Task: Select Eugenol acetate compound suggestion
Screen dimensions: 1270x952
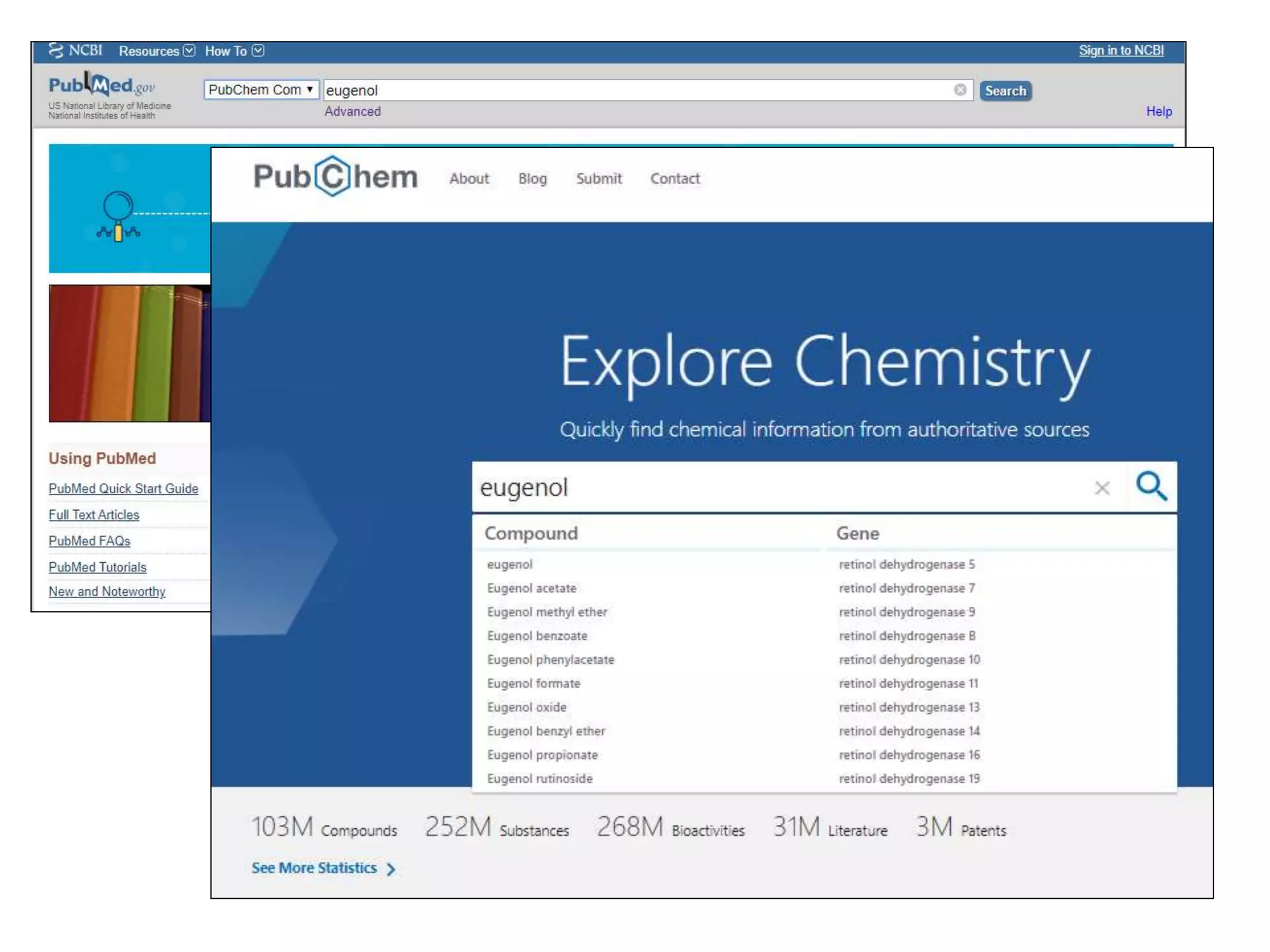Action: coord(531,588)
